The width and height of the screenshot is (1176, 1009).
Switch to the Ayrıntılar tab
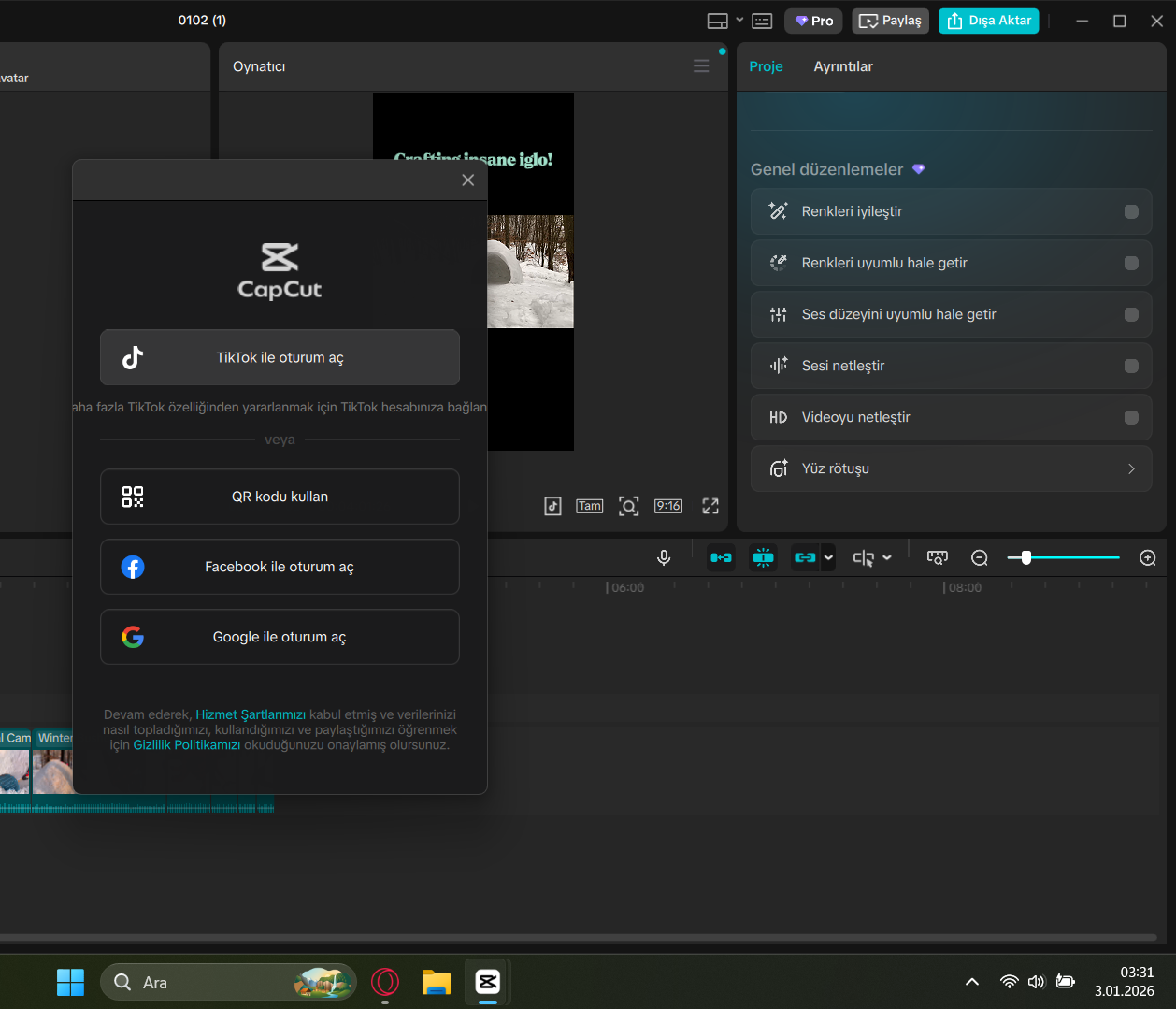point(843,66)
